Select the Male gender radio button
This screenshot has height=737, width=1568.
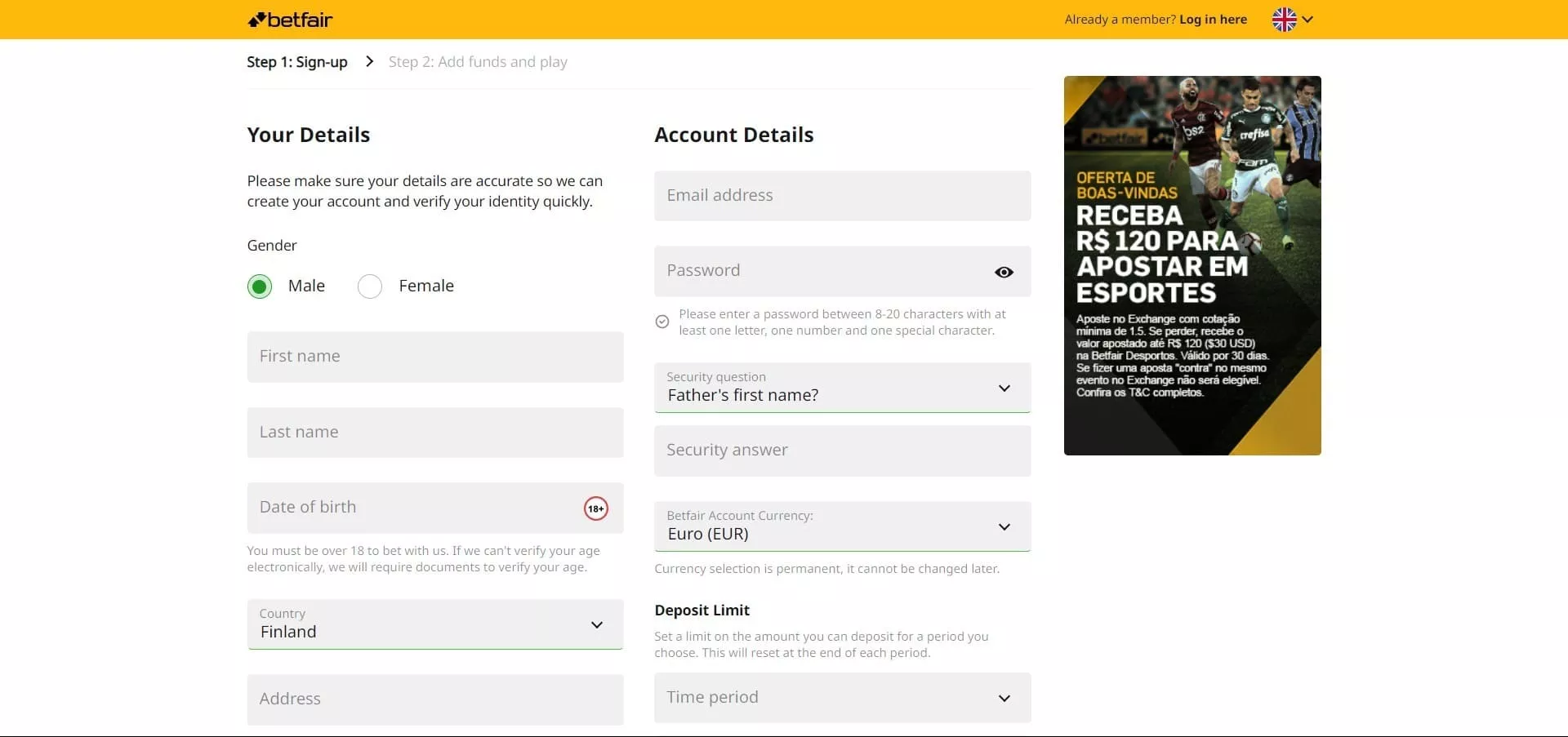(x=260, y=286)
